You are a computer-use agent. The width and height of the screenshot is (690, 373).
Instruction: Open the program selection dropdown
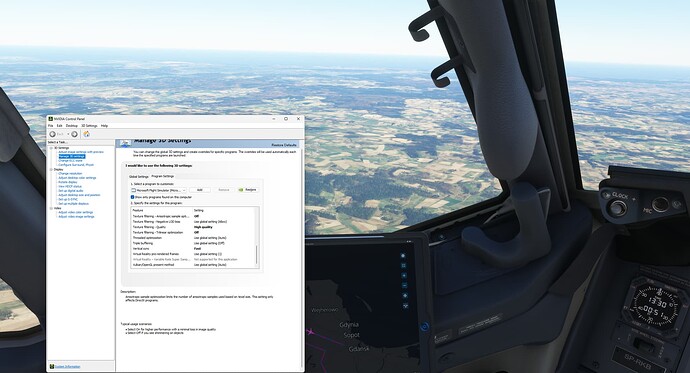pos(158,190)
